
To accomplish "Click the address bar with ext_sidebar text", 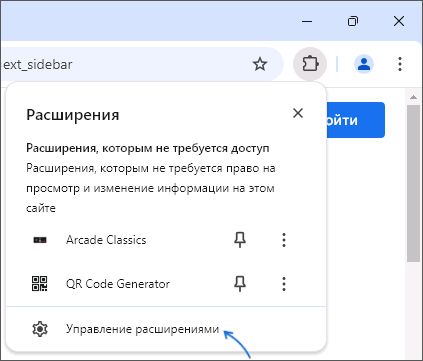I will pos(142,64).
